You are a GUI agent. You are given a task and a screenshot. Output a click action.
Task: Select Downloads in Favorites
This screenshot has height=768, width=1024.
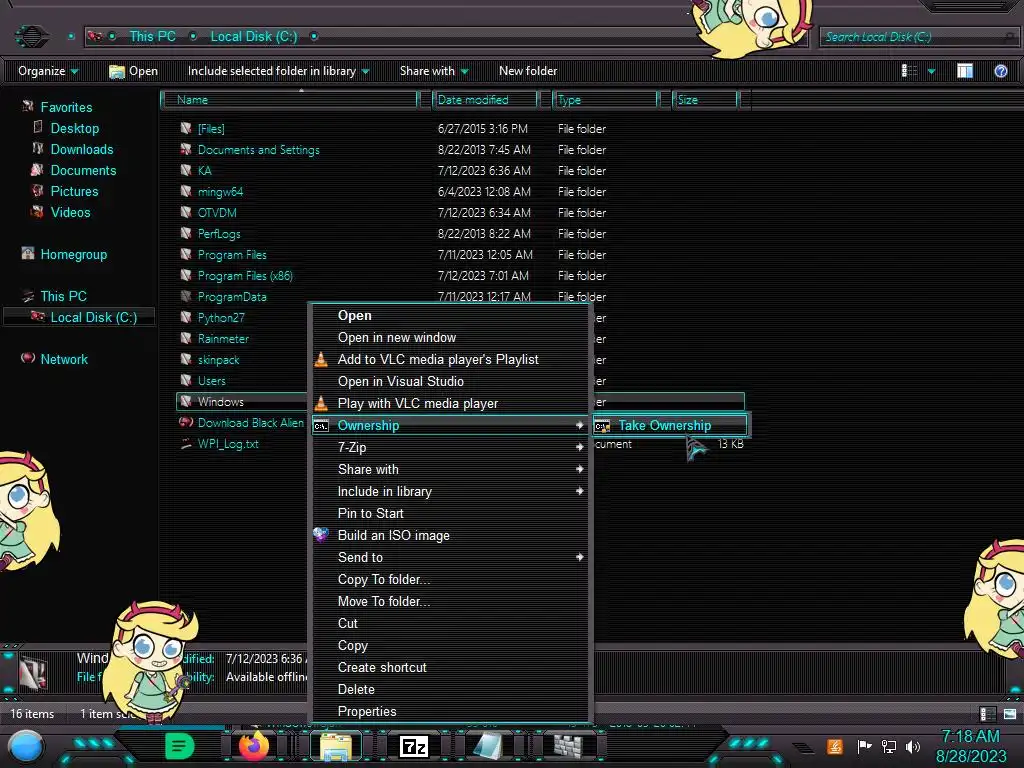pyautogui.click(x=82, y=150)
